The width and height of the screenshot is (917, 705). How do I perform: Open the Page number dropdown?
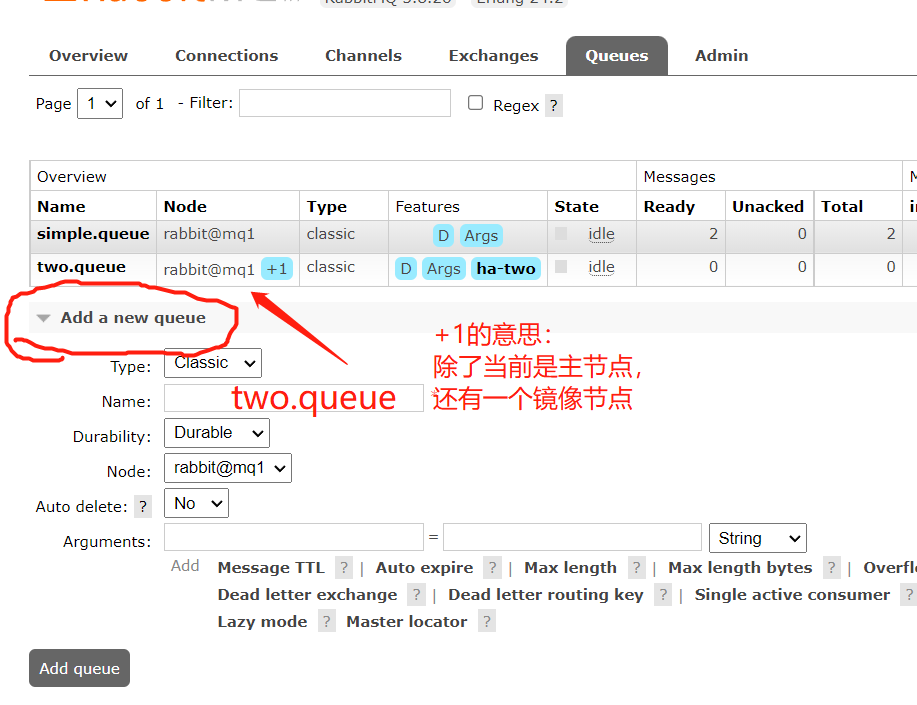point(100,104)
